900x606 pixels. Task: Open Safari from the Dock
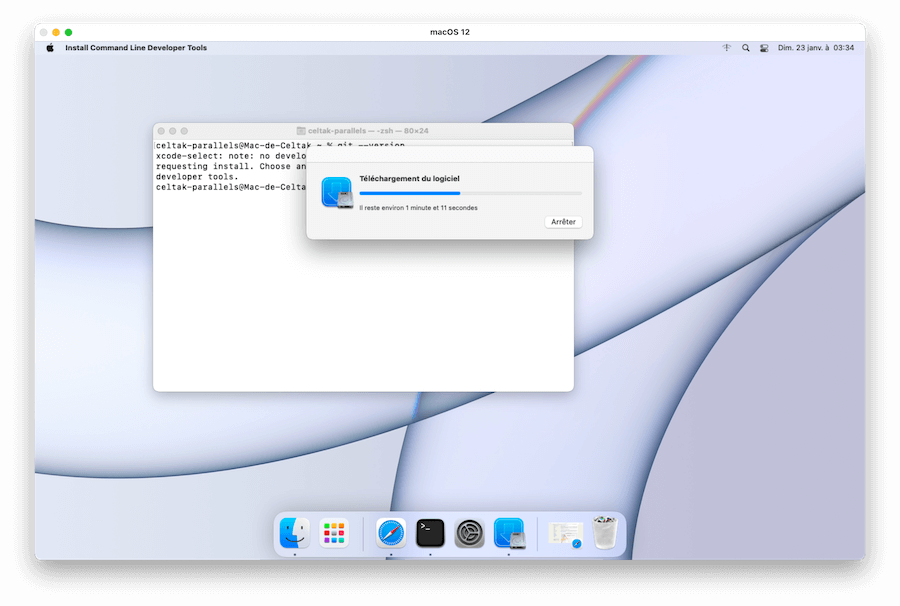(389, 533)
